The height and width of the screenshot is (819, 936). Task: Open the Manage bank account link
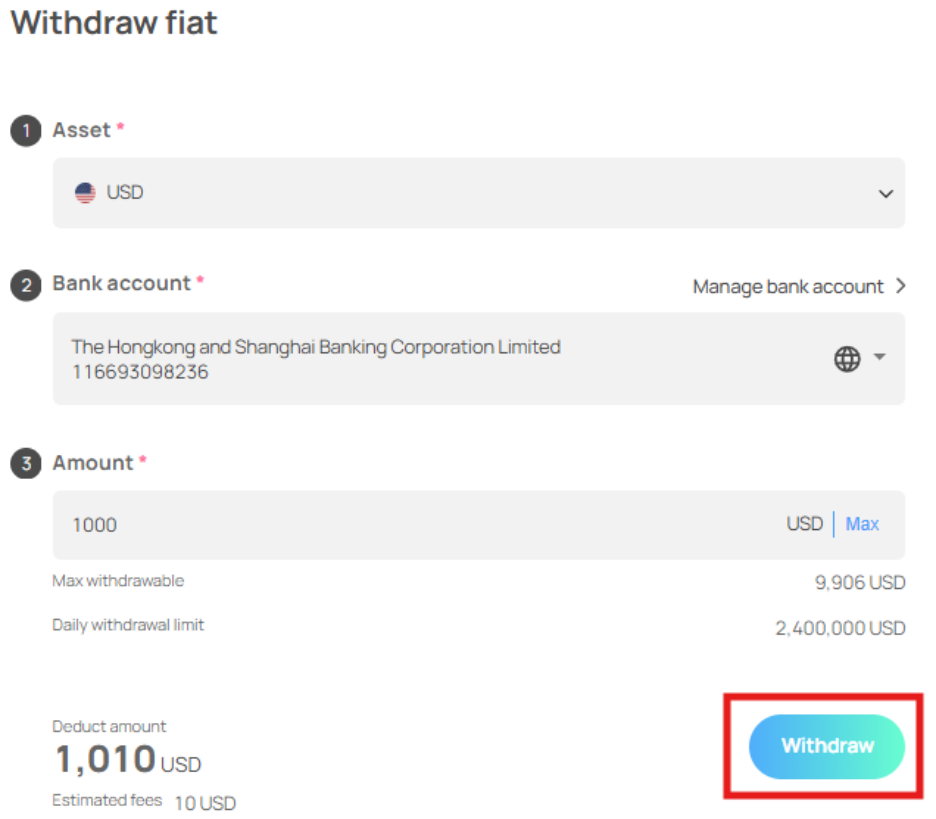(788, 287)
